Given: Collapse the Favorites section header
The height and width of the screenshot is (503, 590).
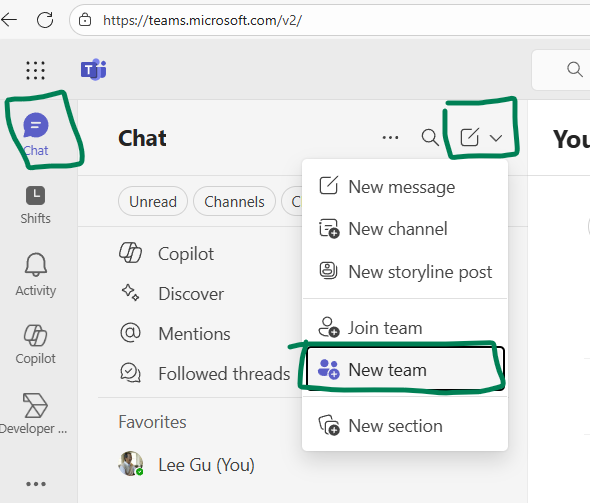Looking at the screenshot, I should click(x=152, y=422).
